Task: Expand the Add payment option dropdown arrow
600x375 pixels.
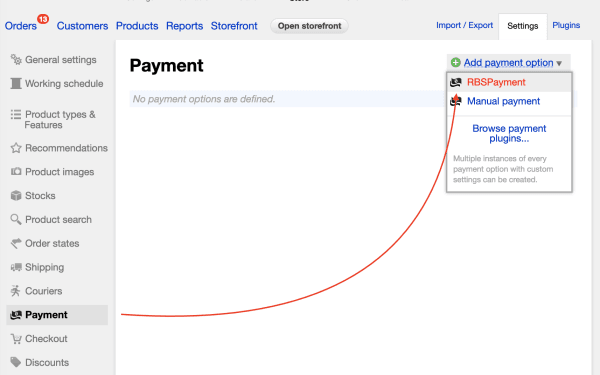Action: click(x=559, y=64)
